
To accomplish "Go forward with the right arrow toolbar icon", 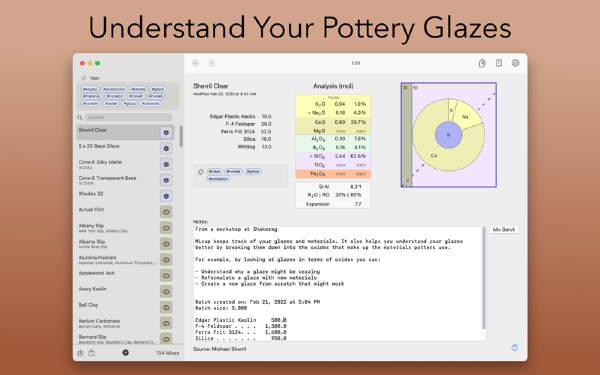I will (212, 63).
